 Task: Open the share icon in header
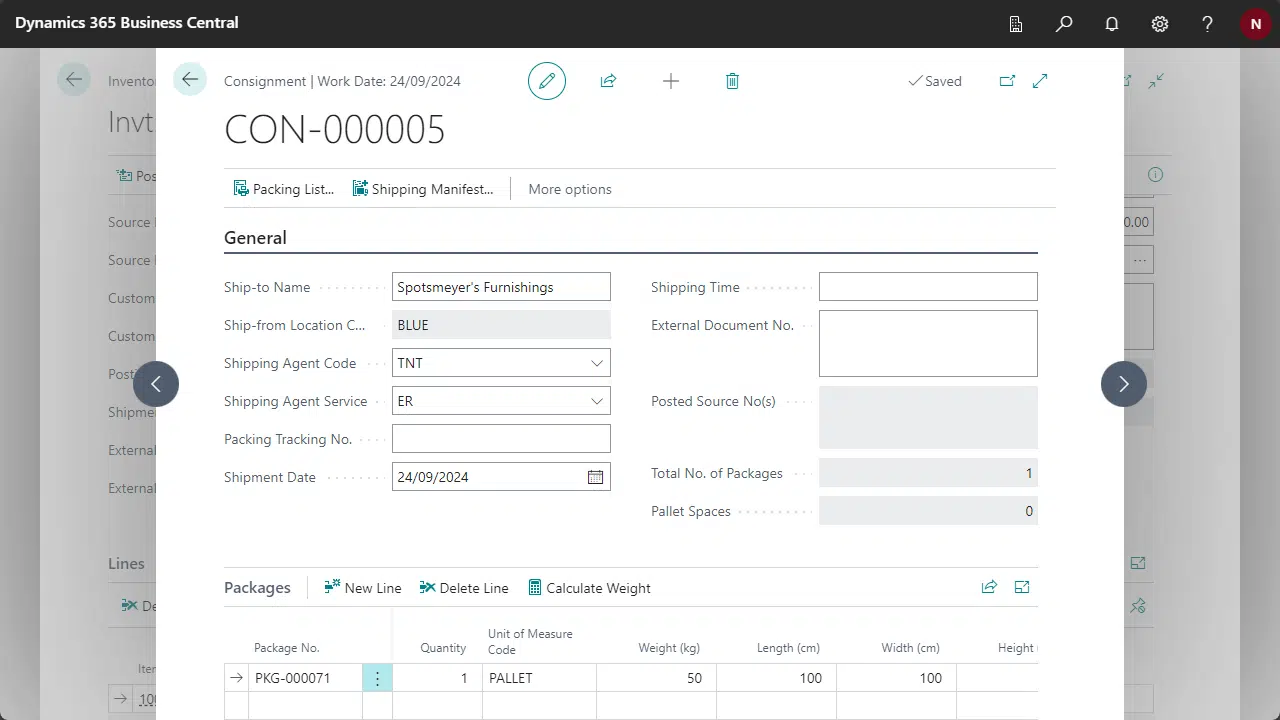608,81
